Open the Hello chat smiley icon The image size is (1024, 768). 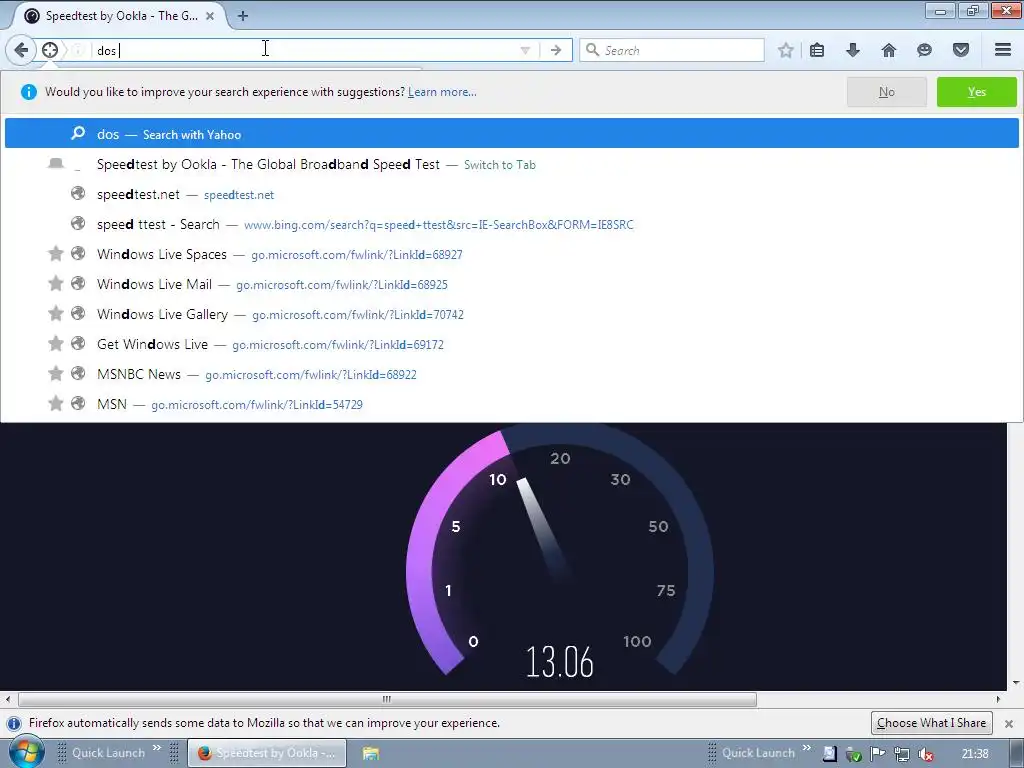click(924, 50)
